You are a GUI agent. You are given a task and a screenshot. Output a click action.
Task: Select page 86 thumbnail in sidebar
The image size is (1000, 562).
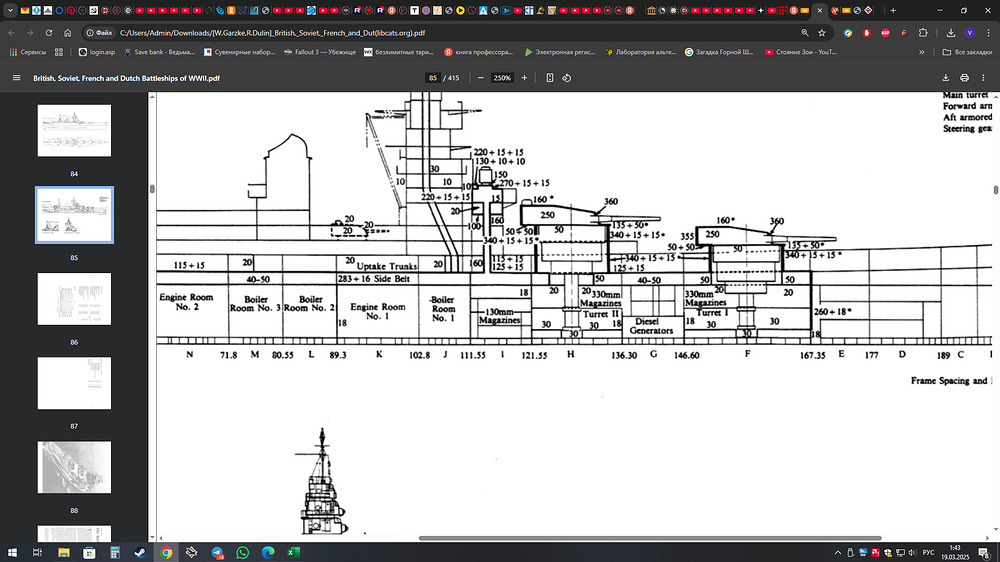click(74, 298)
